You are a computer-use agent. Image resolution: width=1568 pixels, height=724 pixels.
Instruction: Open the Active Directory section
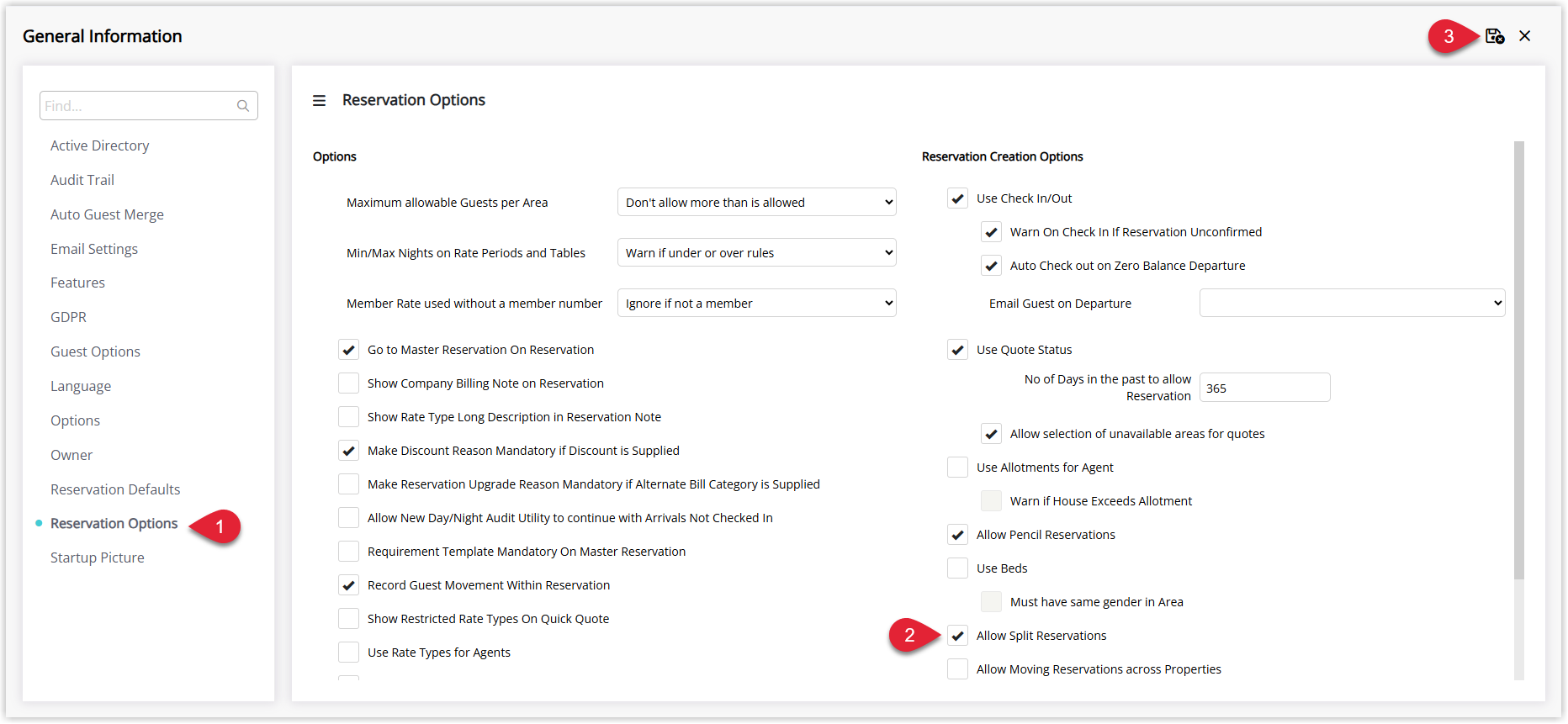100,145
